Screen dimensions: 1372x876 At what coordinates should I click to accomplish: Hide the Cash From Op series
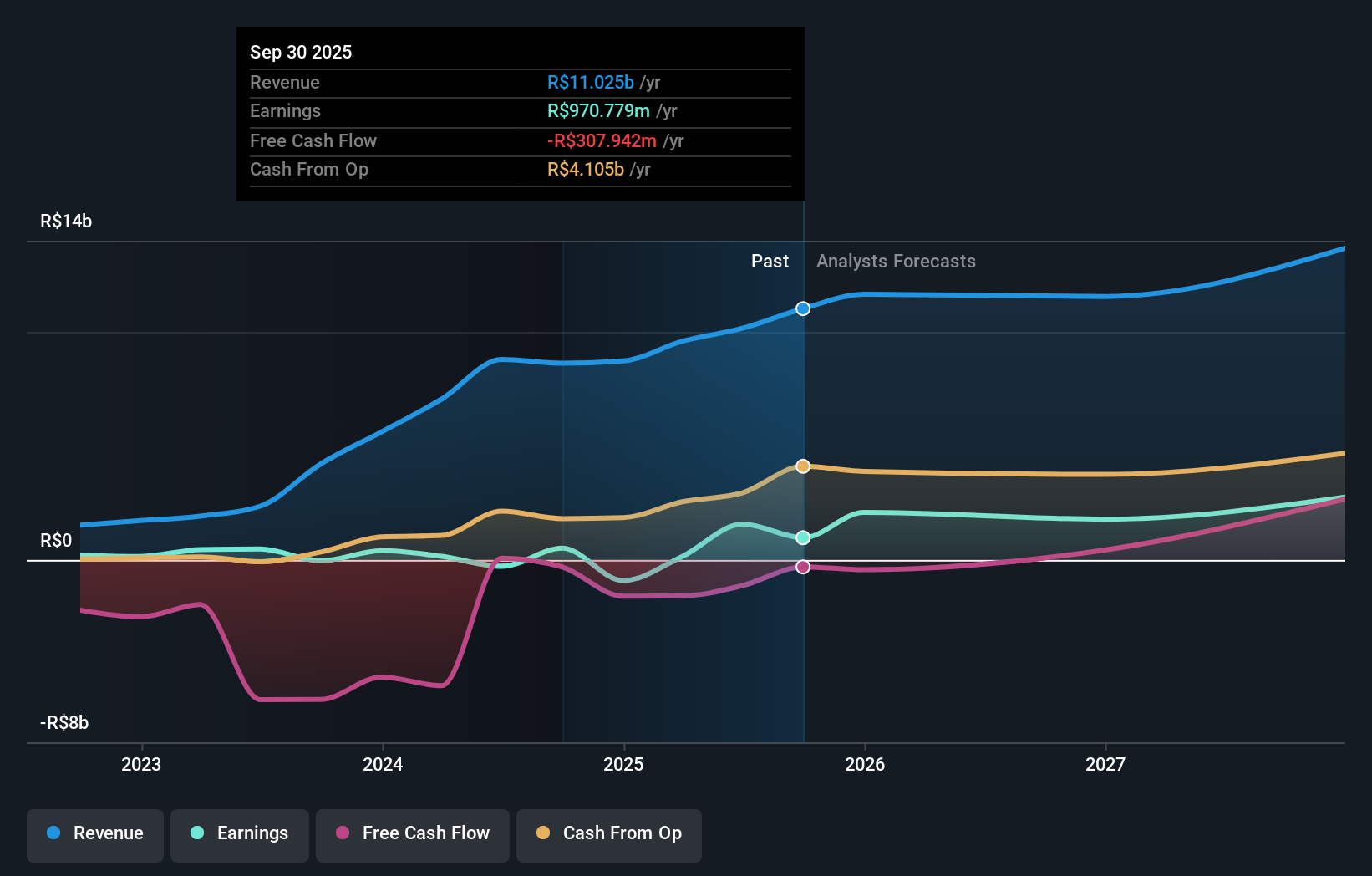pyautogui.click(x=608, y=835)
